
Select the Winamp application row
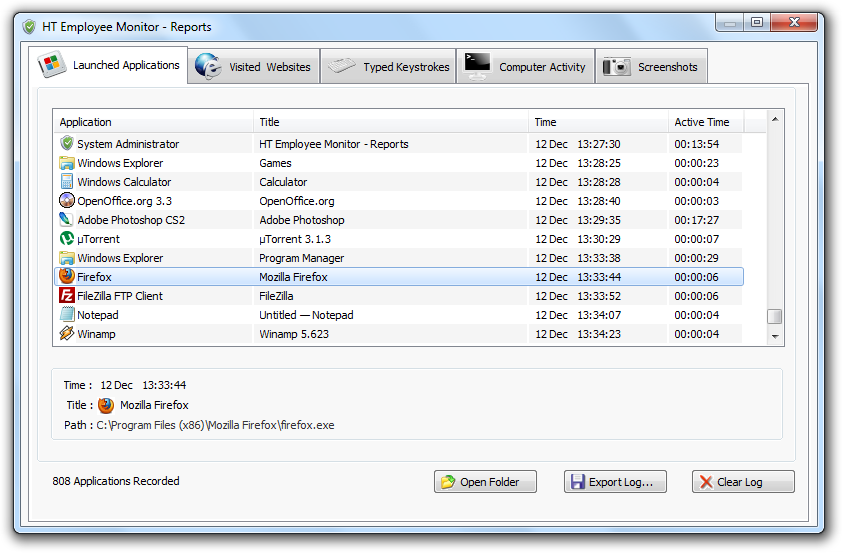coord(398,334)
